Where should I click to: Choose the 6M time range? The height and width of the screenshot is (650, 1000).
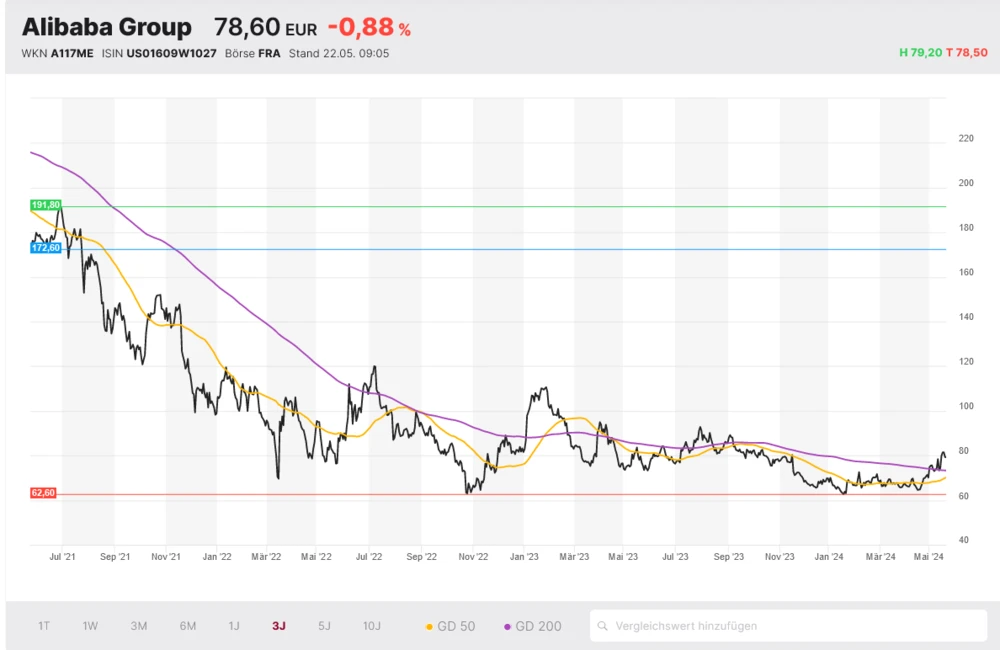pyautogui.click(x=187, y=626)
